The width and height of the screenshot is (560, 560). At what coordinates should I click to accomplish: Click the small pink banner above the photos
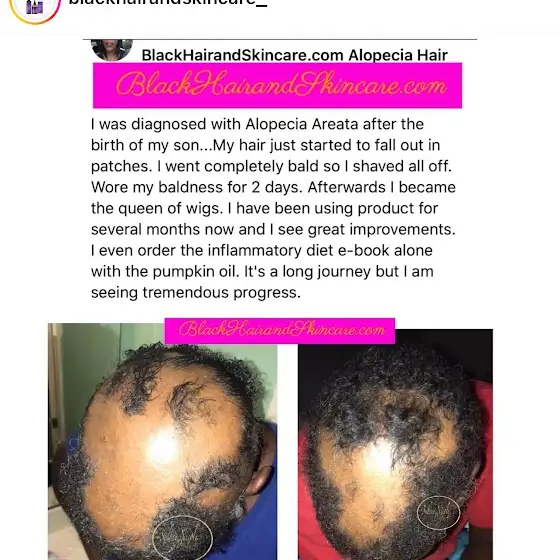click(280, 331)
